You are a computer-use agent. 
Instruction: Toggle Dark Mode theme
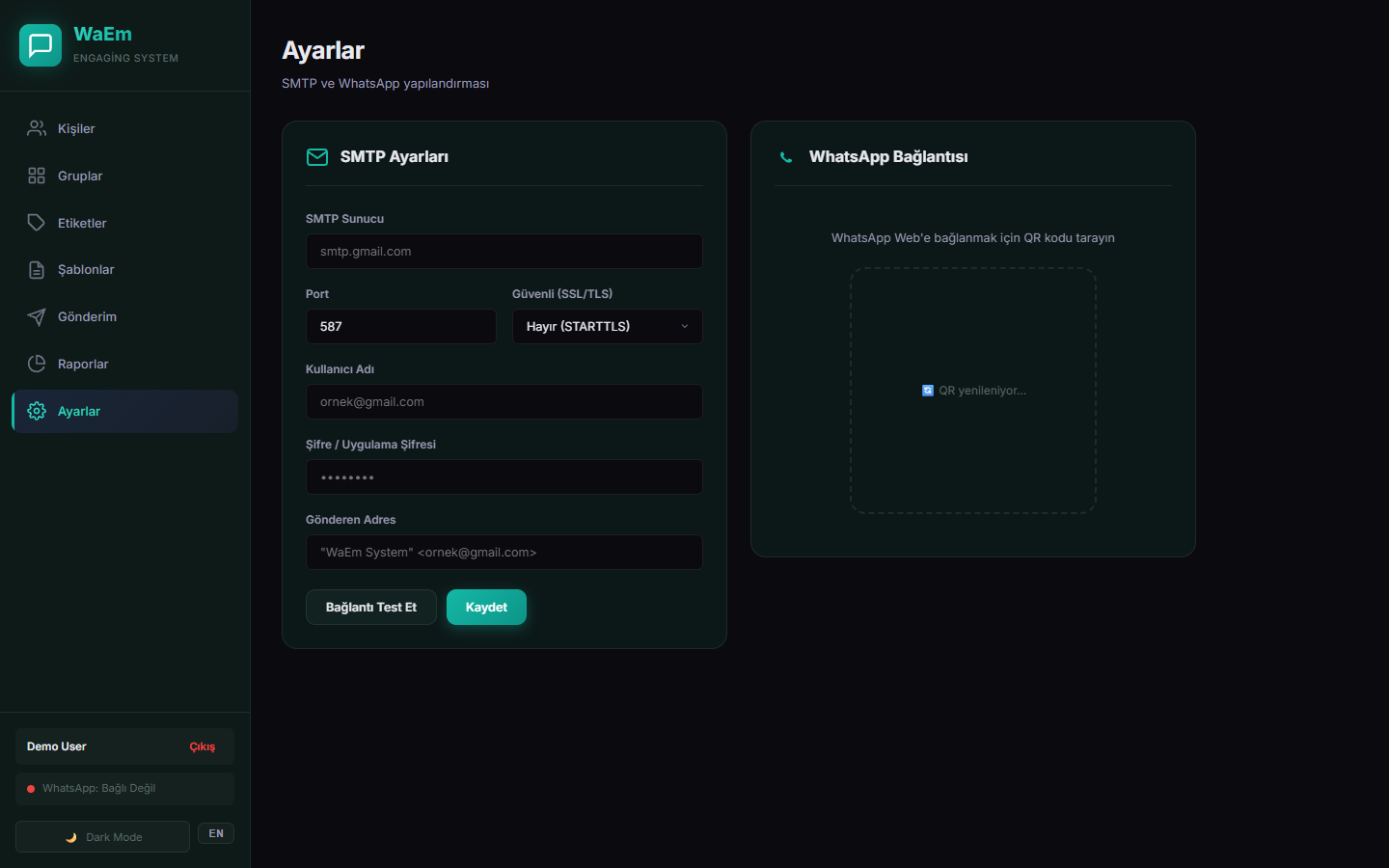(102, 837)
